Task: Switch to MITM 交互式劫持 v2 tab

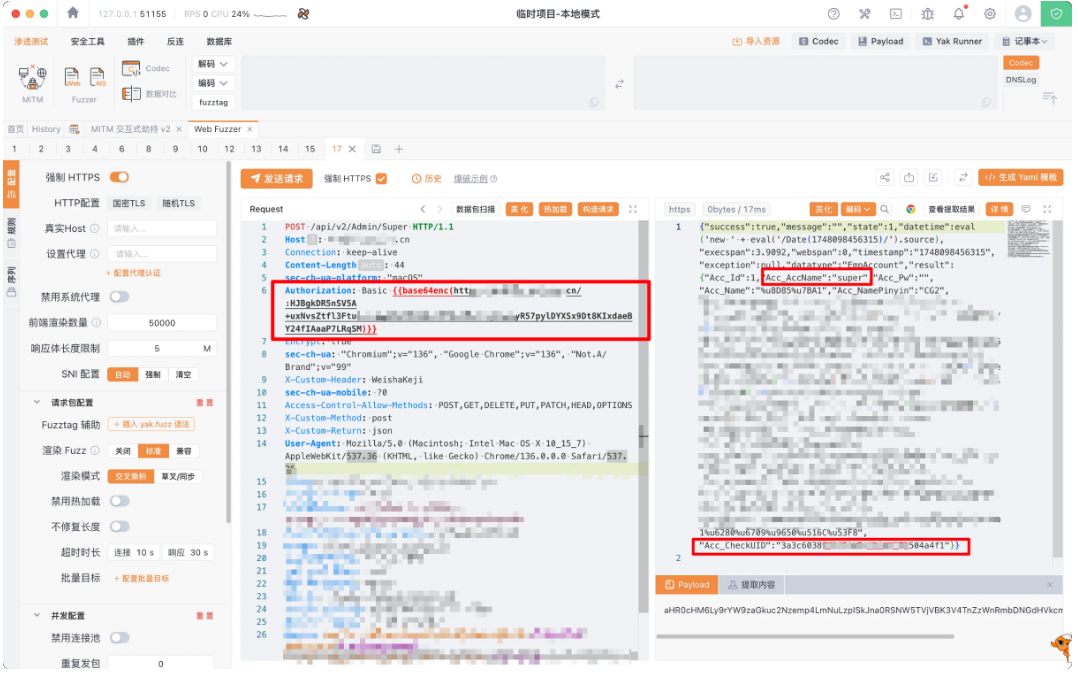Action: click(130, 129)
